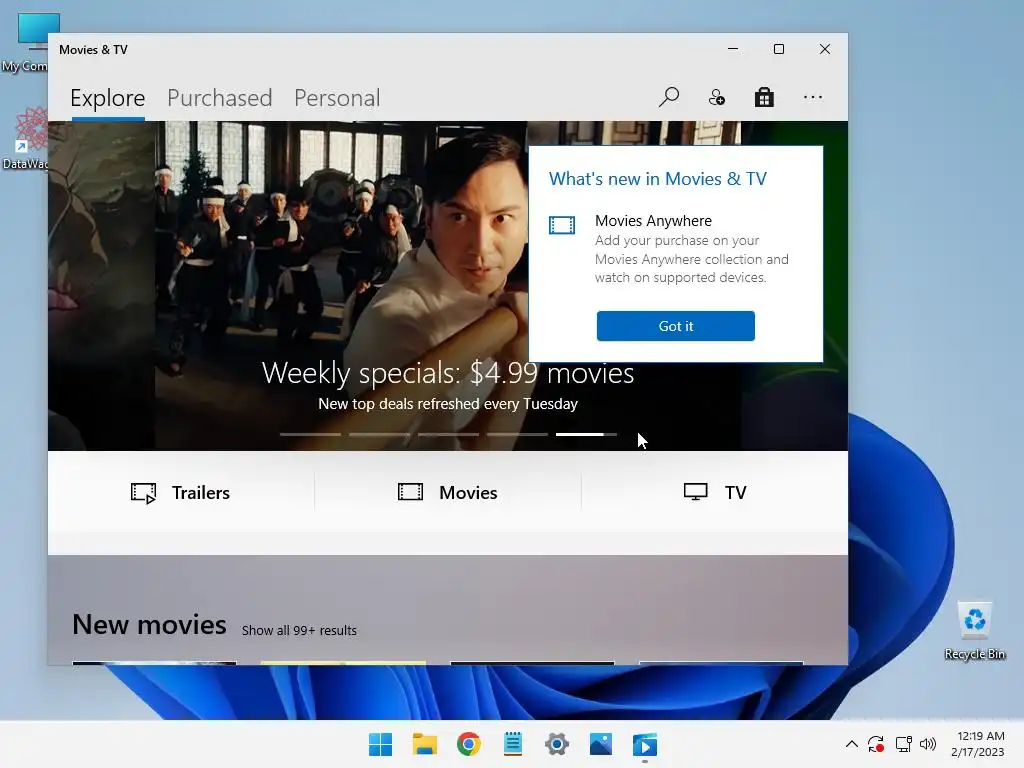Open the Windows Start menu
Screen dimensions: 1024x768
point(380,744)
